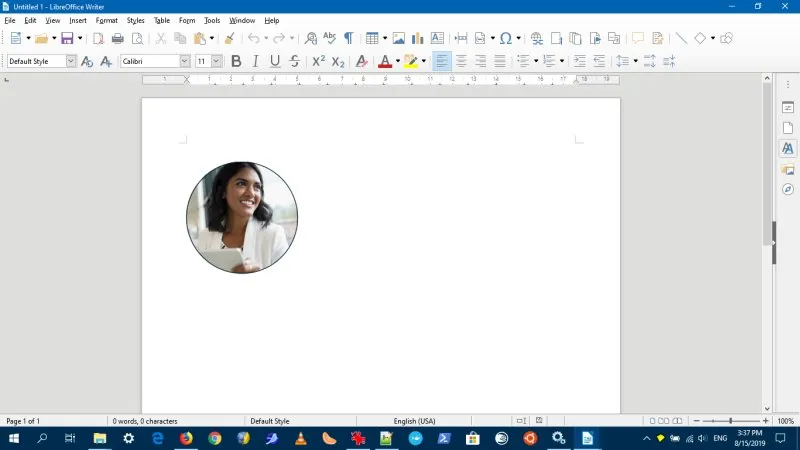The image size is (800, 450).
Task: Open the Insert menu
Action: [78, 20]
